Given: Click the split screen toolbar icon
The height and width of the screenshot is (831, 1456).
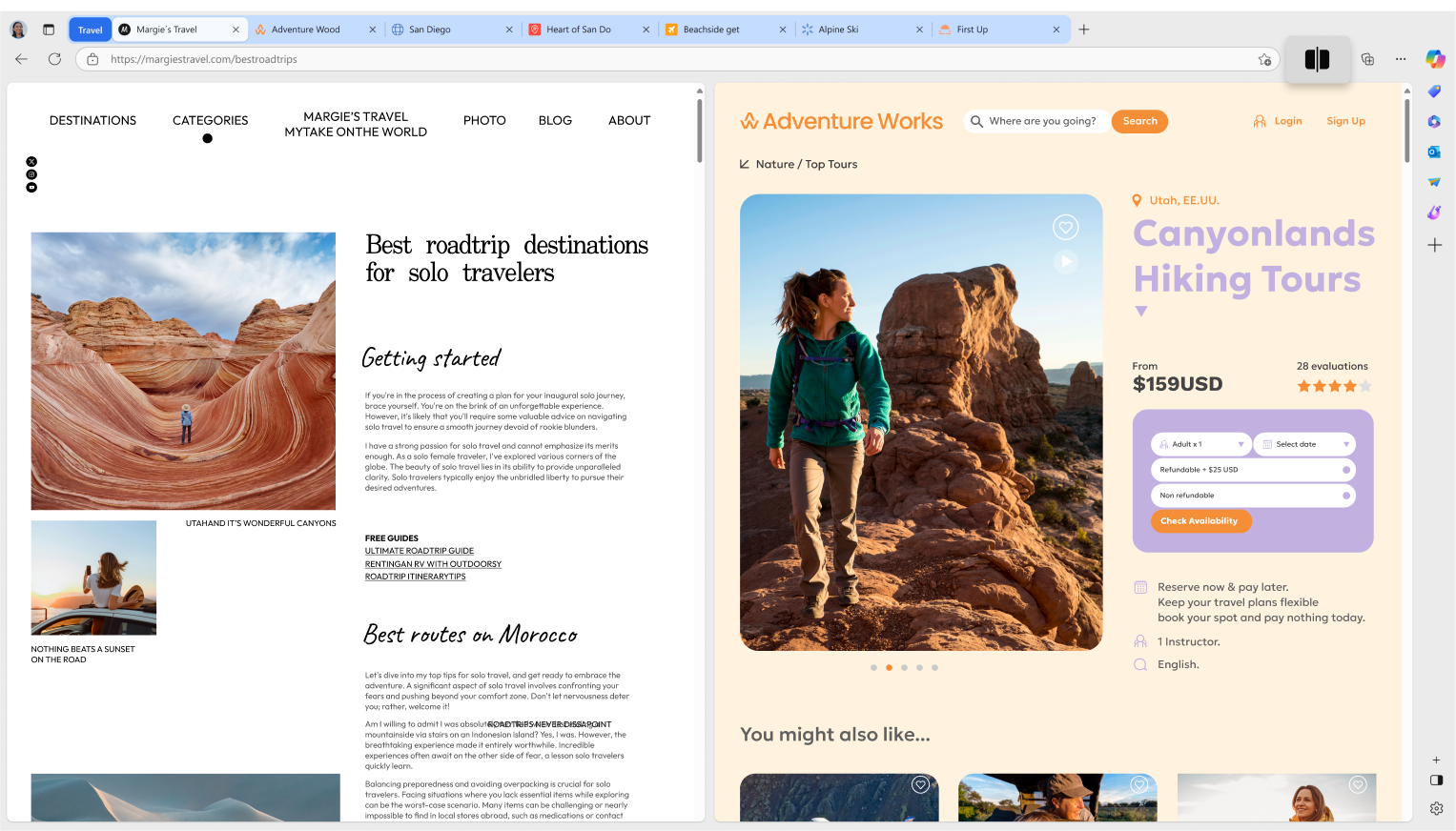Looking at the screenshot, I should click(x=1317, y=59).
